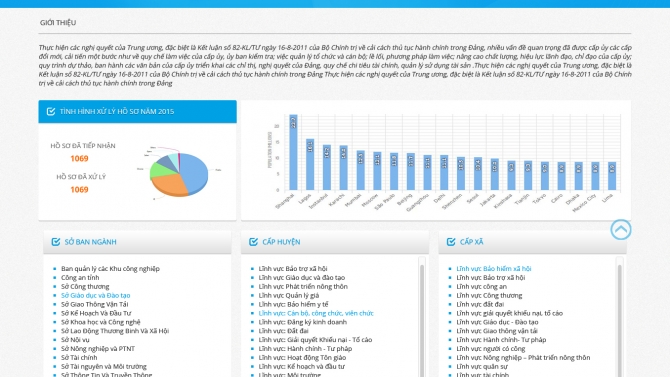
Task: Click the checkmark icon in Tình hình xử lý header
Action: [x=51, y=112]
